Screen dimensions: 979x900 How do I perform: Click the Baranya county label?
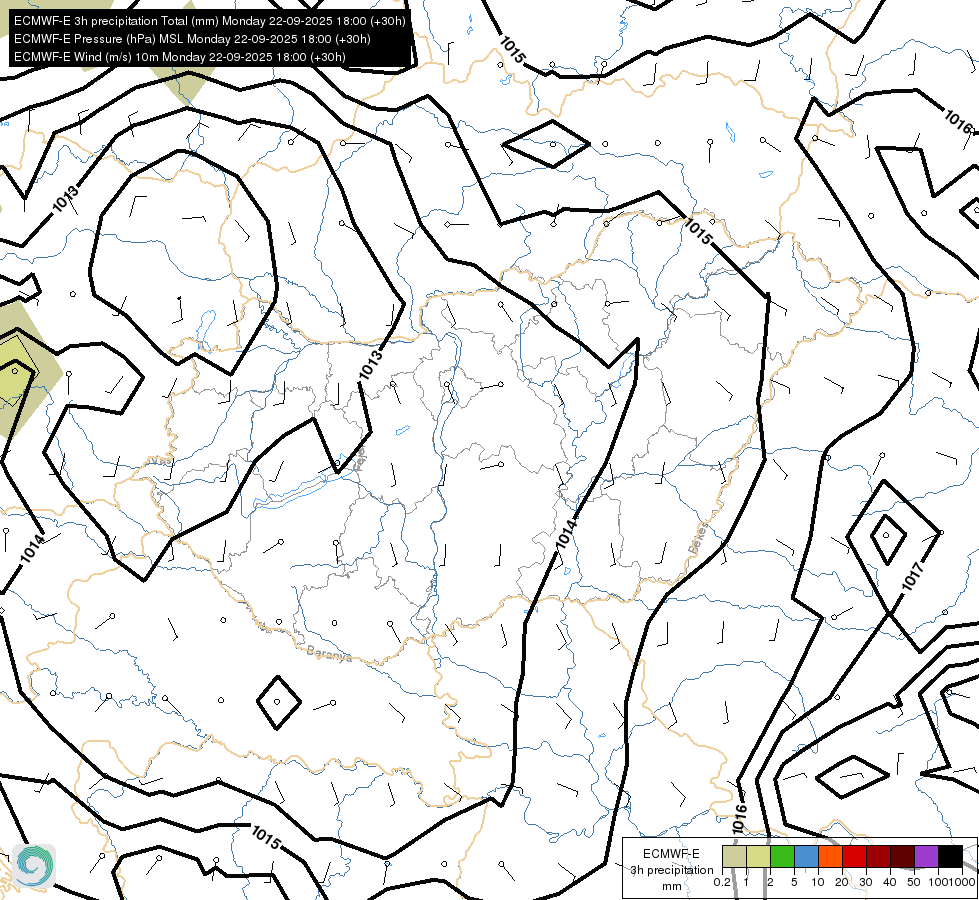point(329,654)
